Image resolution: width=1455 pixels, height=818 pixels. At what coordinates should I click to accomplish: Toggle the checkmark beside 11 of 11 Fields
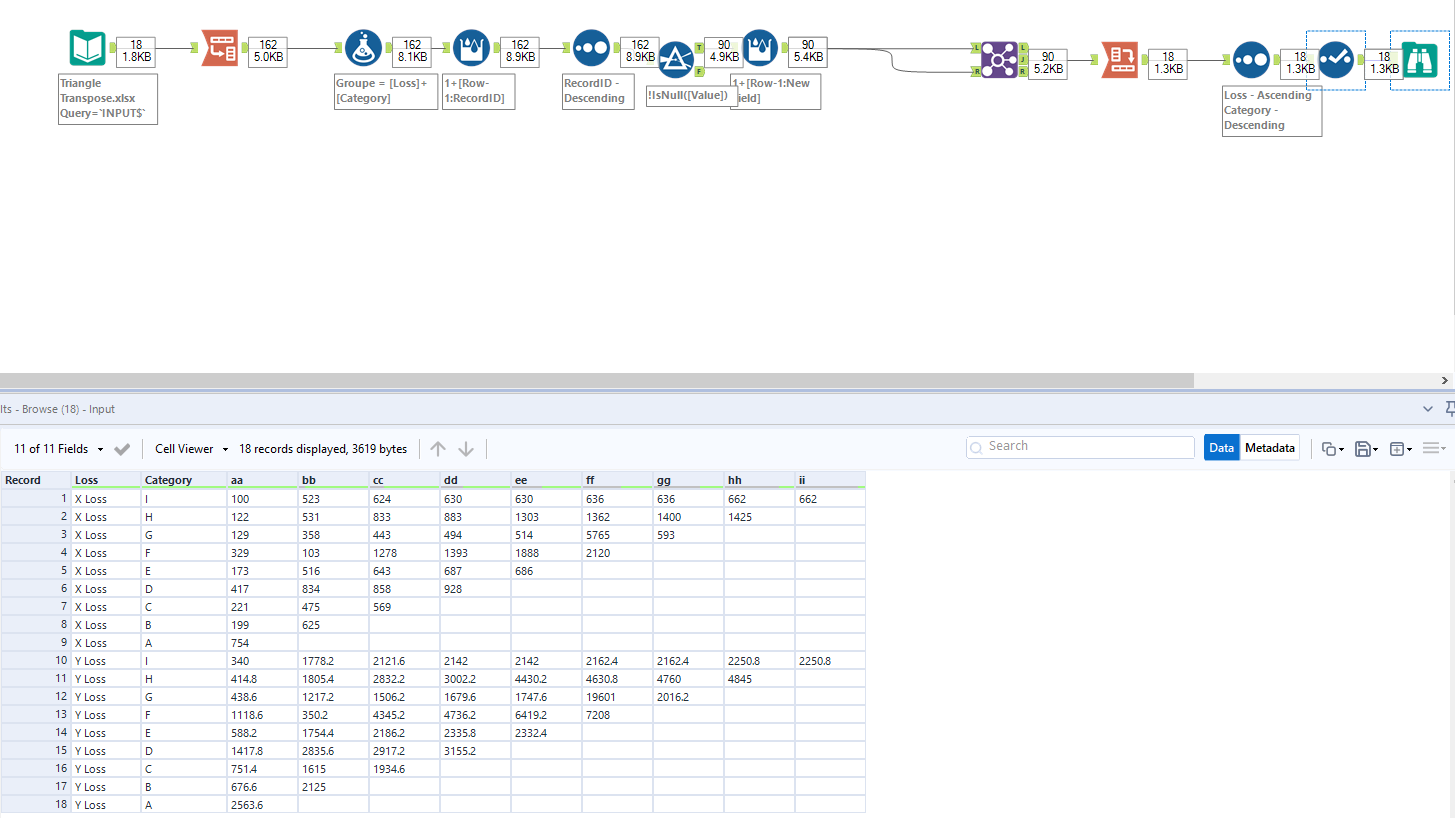click(121, 448)
